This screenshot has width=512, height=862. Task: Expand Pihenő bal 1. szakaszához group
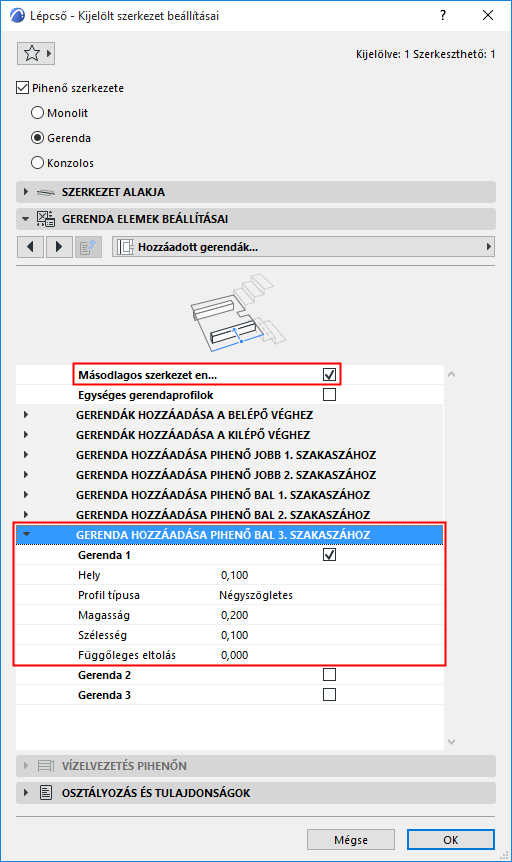click(x=26, y=495)
